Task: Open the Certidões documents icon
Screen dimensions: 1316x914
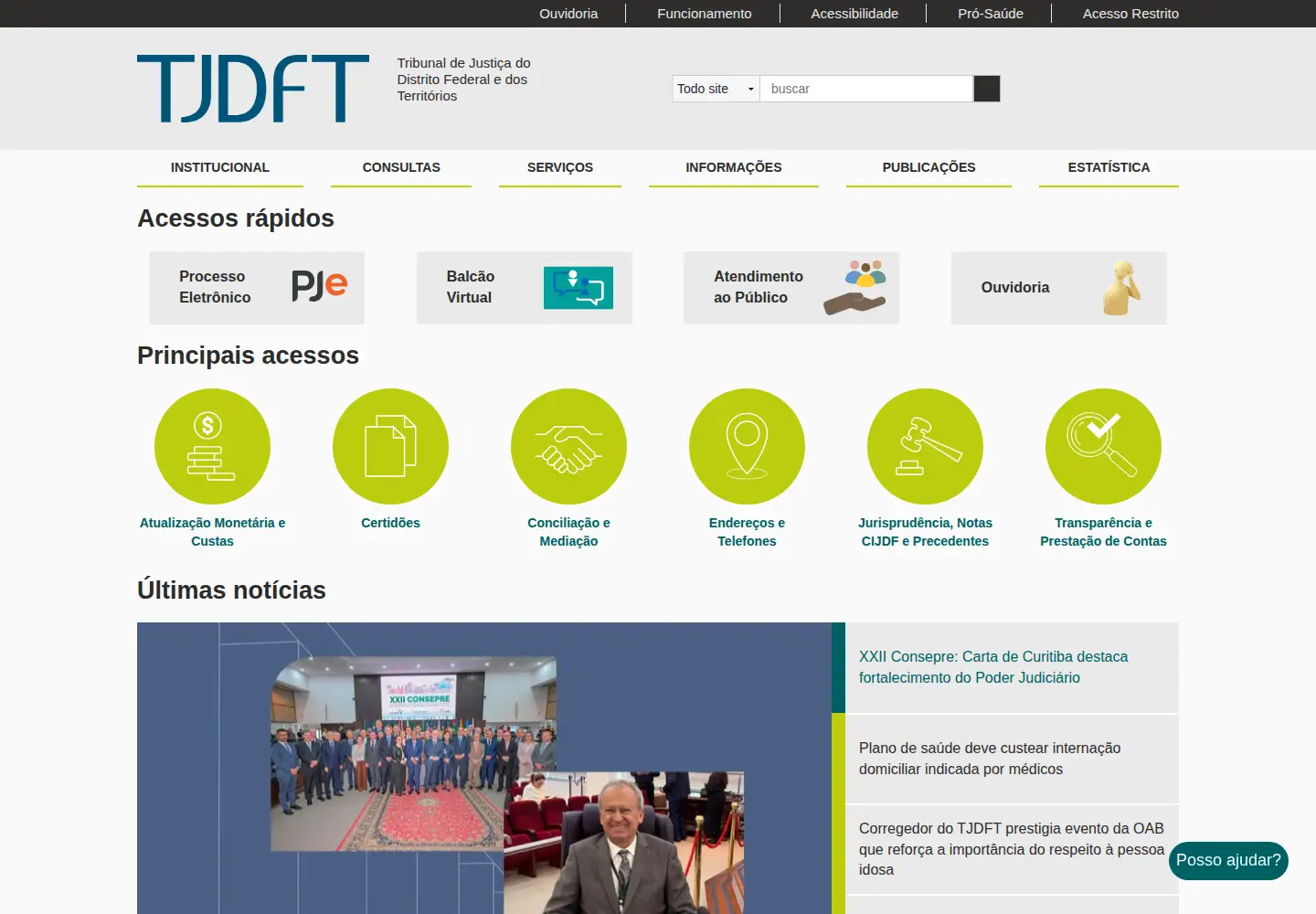Action: [x=390, y=446]
